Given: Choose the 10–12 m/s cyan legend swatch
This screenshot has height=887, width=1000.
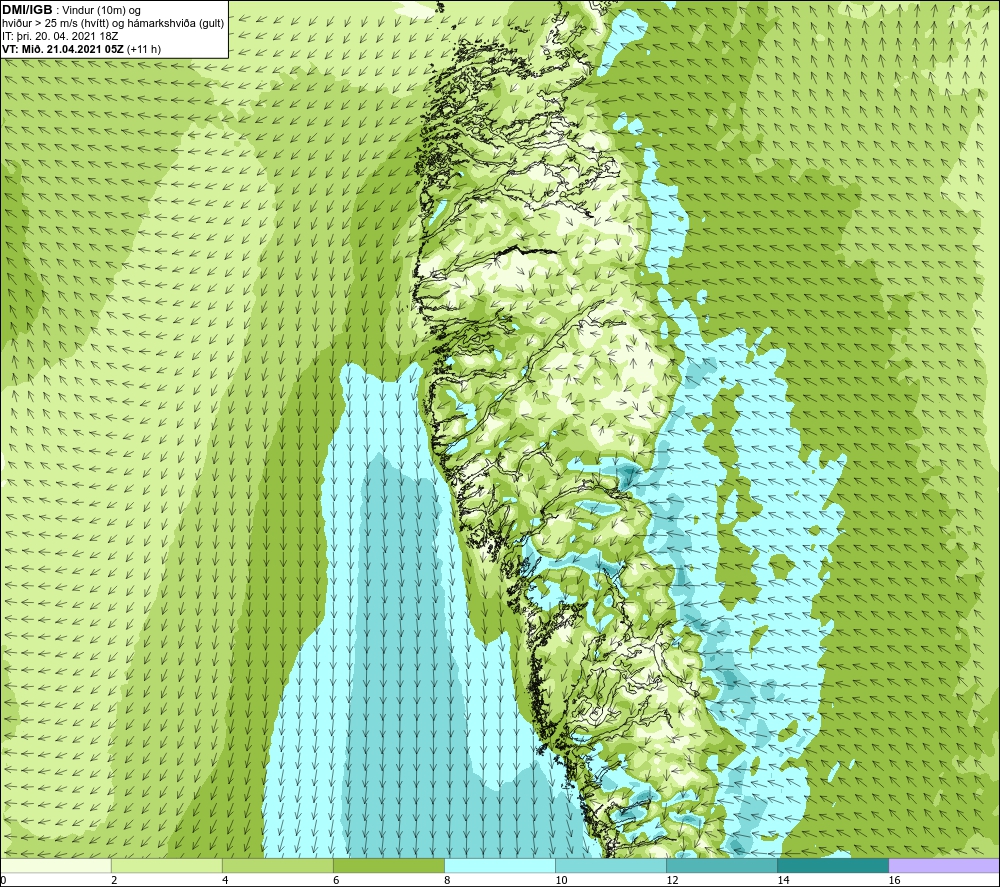Looking at the screenshot, I should (611, 865).
